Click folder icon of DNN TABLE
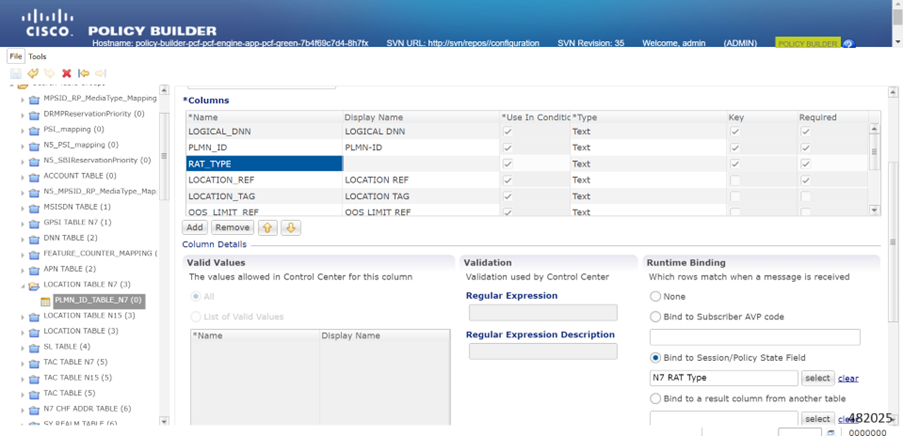903x436 pixels. [34, 238]
